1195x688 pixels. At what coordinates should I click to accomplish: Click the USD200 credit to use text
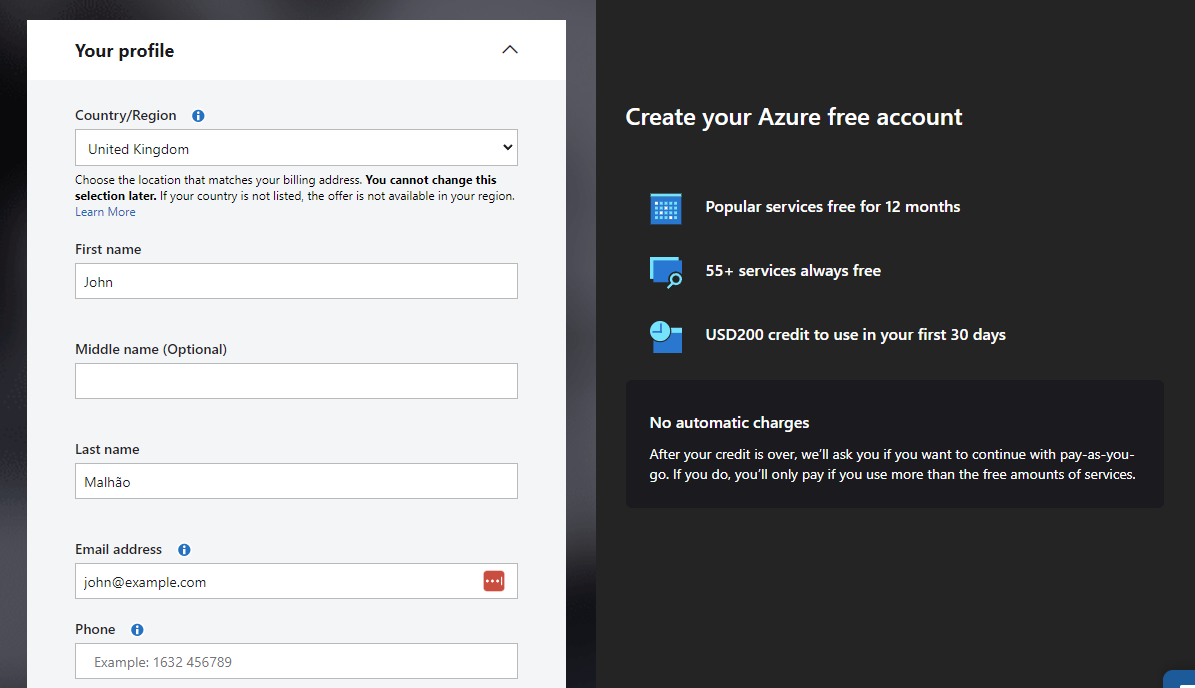coord(855,335)
